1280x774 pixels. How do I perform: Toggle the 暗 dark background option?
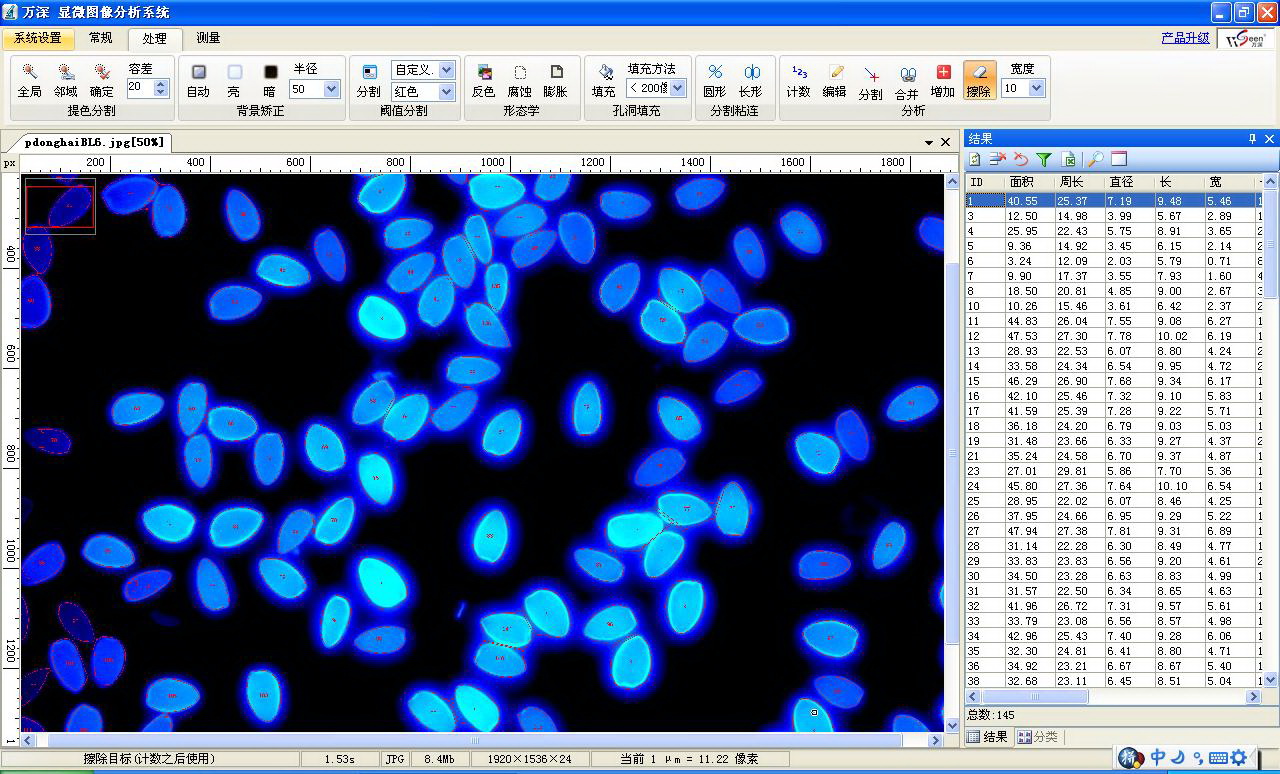pos(270,80)
